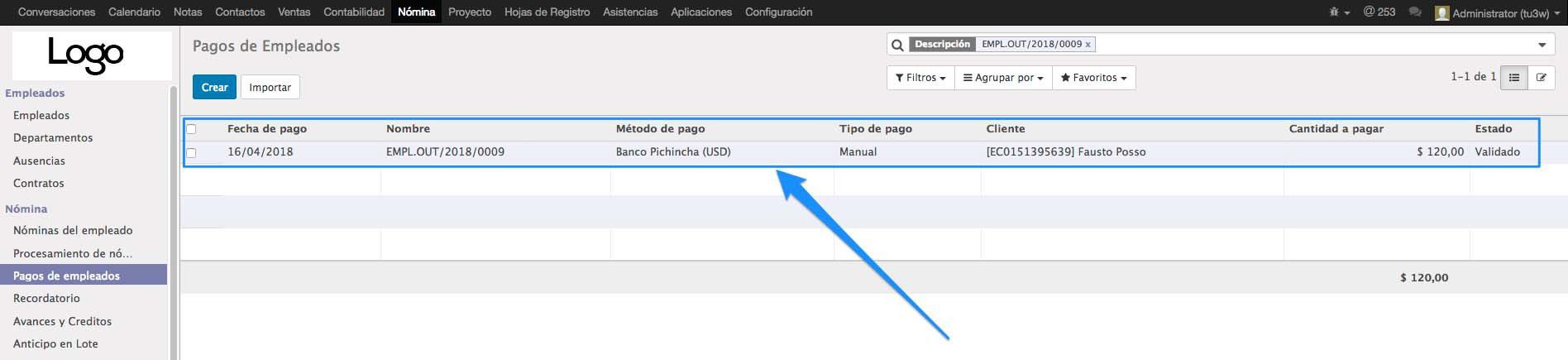The image size is (1568, 360).
Task: Click the Administrator avatar picture
Action: tap(1442, 12)
